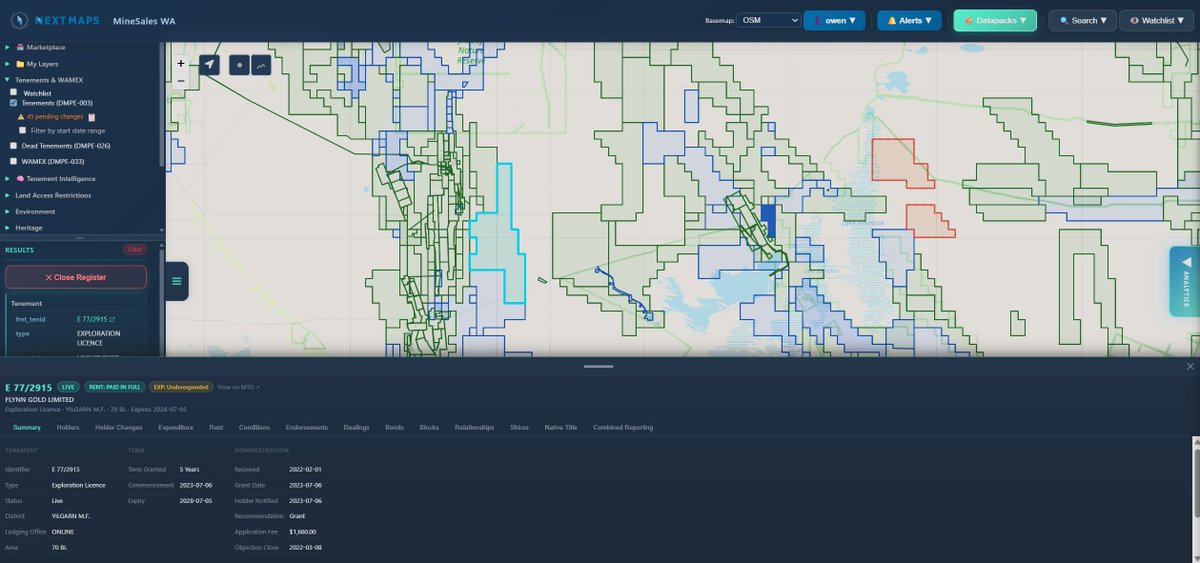
Task: Open the Search dropdown
Action: coord(1082,20)
